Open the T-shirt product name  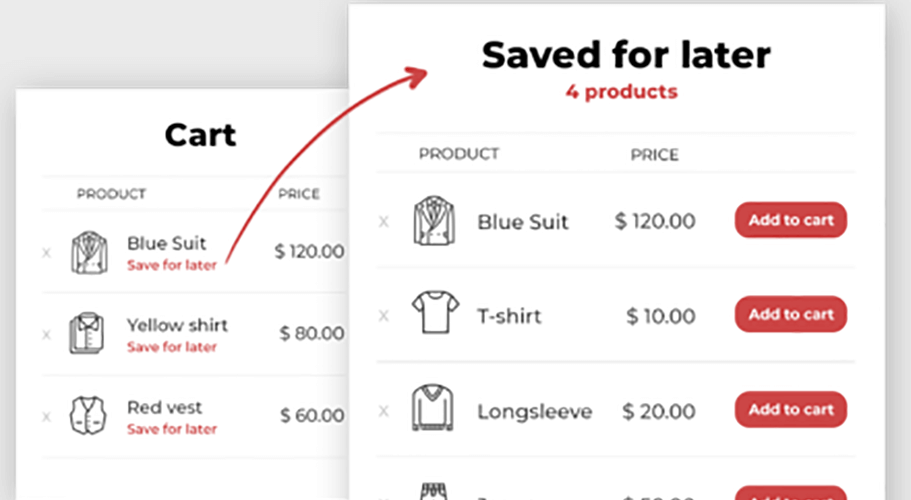[509, 316]
